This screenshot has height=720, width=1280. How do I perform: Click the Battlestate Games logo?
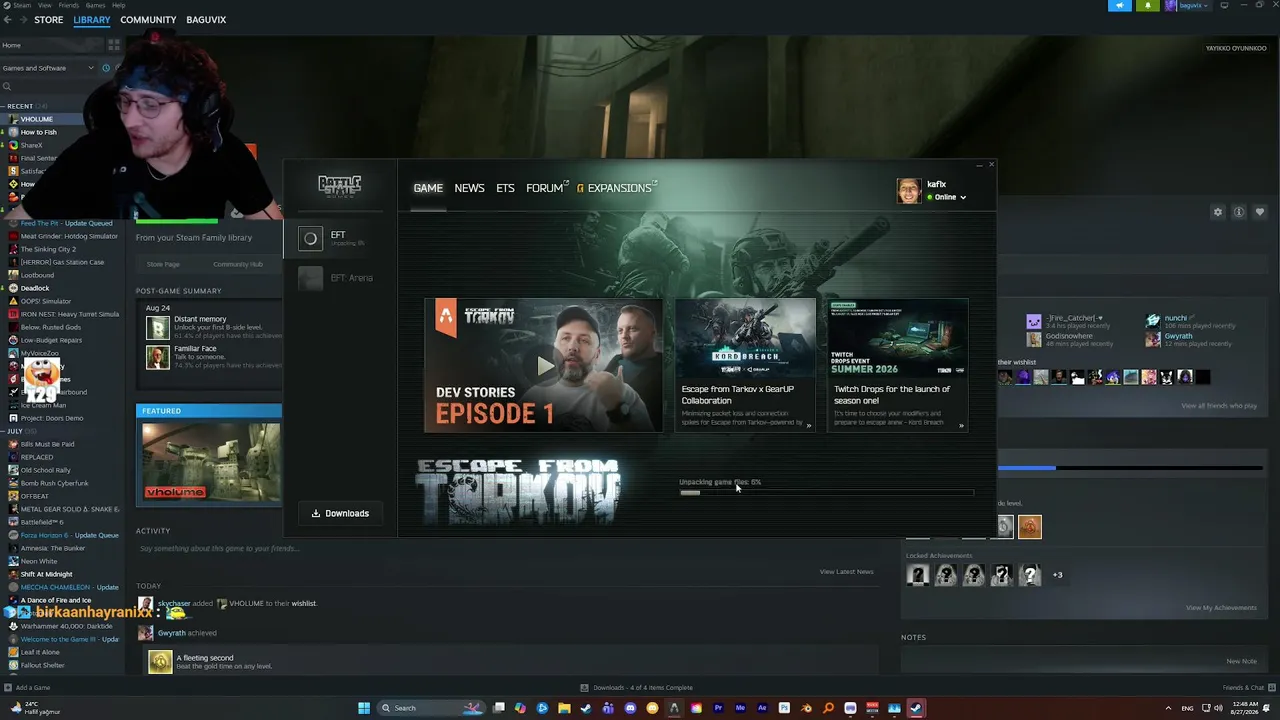pos(340,186)
